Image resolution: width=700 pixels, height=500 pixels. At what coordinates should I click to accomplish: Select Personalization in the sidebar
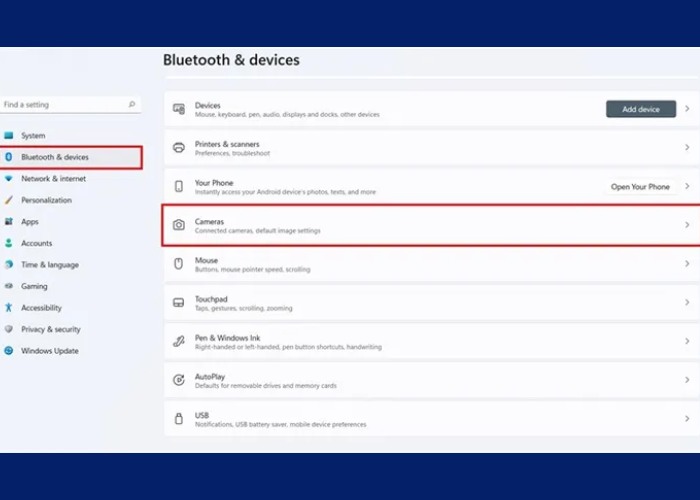pos(46,200)
